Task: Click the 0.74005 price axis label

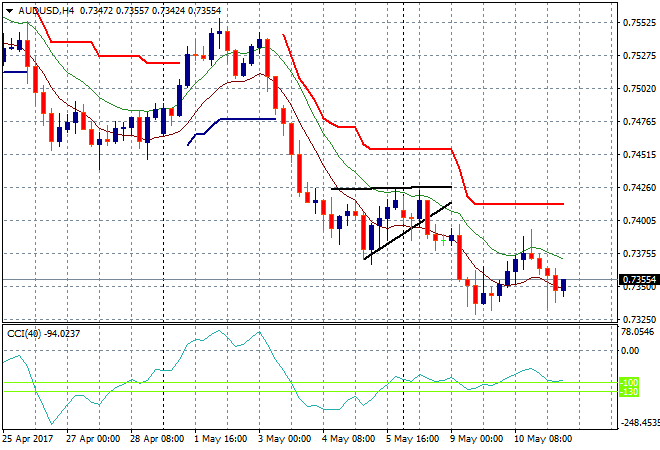Action: (639, 220)
